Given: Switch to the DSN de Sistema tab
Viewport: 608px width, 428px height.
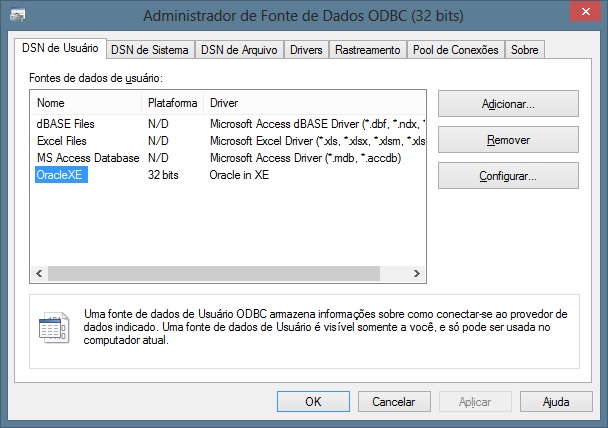Looking at the screenshot, I should point(149,50).
